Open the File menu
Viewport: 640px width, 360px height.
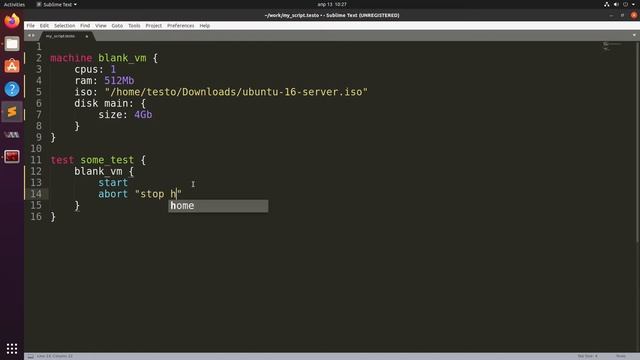coord(31,26)
